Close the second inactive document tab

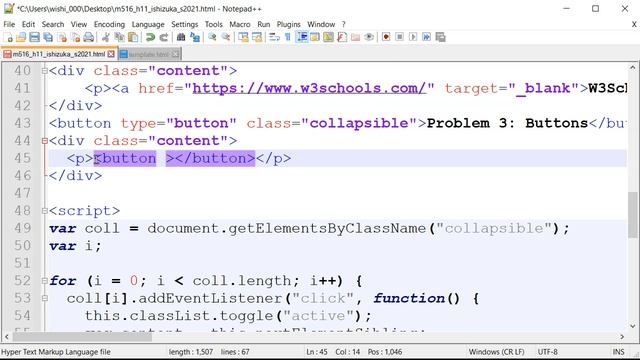175,54
